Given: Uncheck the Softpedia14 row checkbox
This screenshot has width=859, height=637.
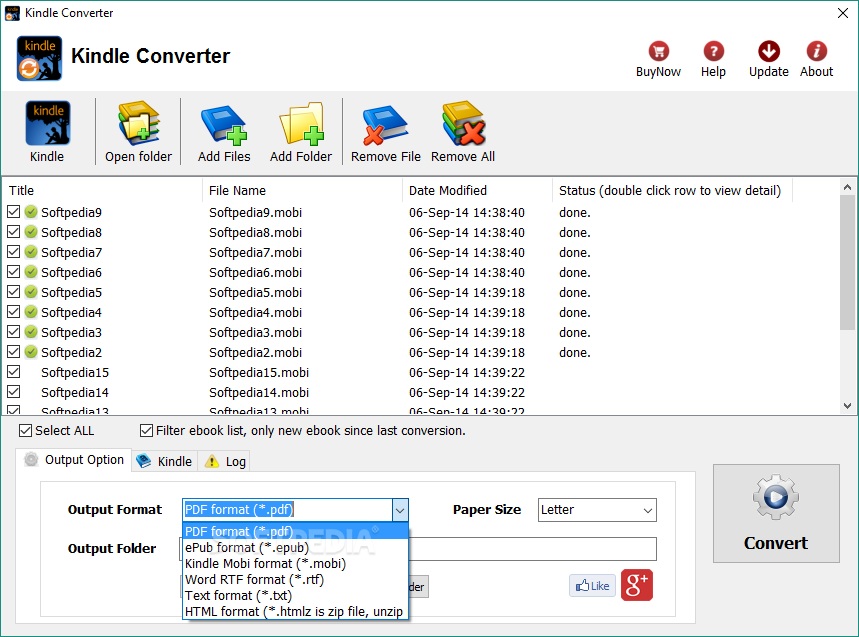Looking at the screenshot, I should click(14, 392).
